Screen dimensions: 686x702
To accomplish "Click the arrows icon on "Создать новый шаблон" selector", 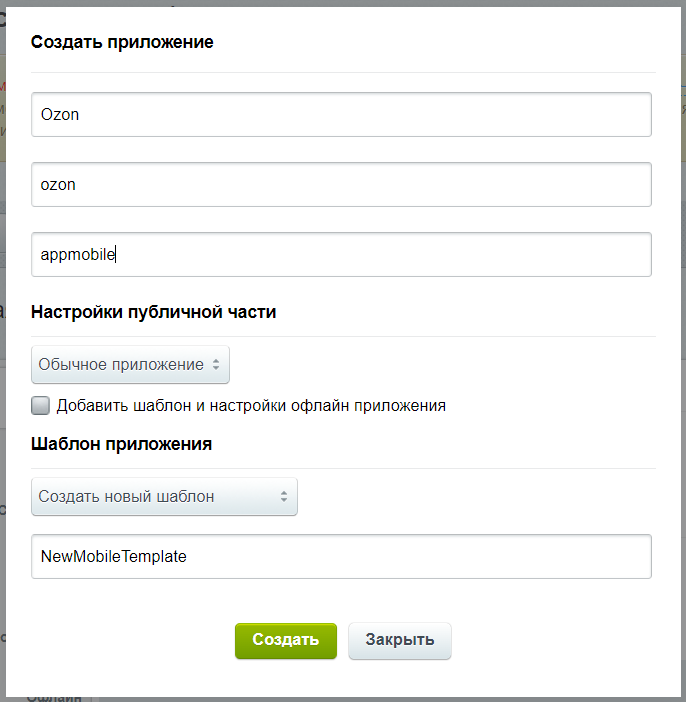I will point(283,496).
